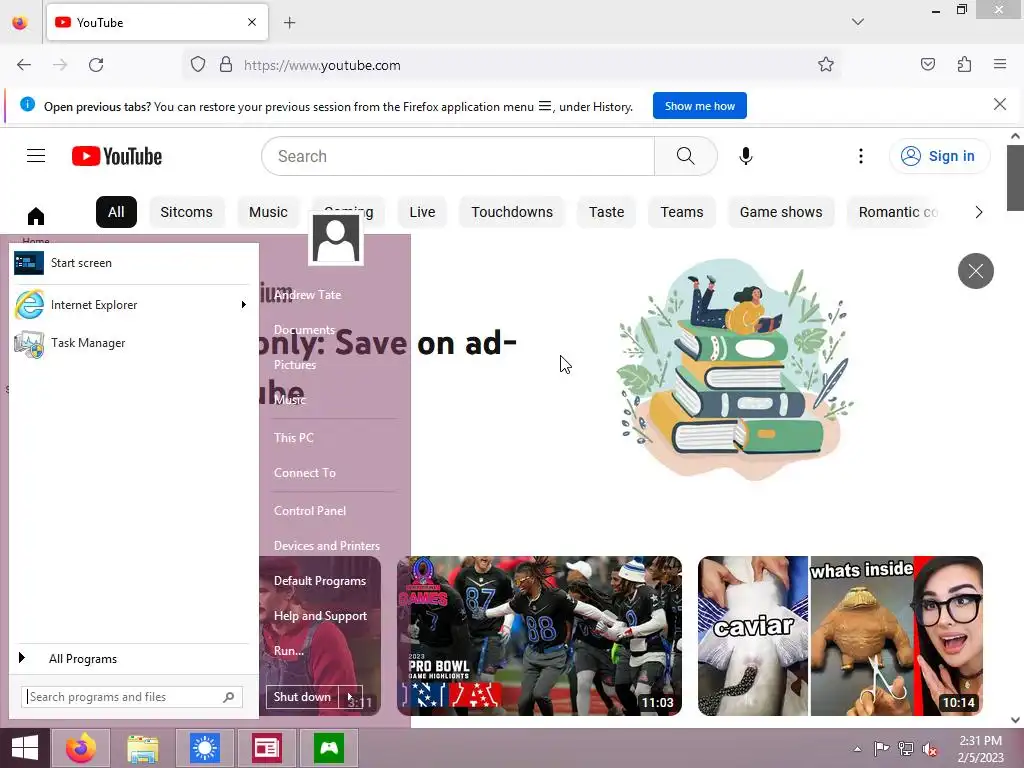Open the Pro Bowl highlights video thumbnail

click(539, 636)
